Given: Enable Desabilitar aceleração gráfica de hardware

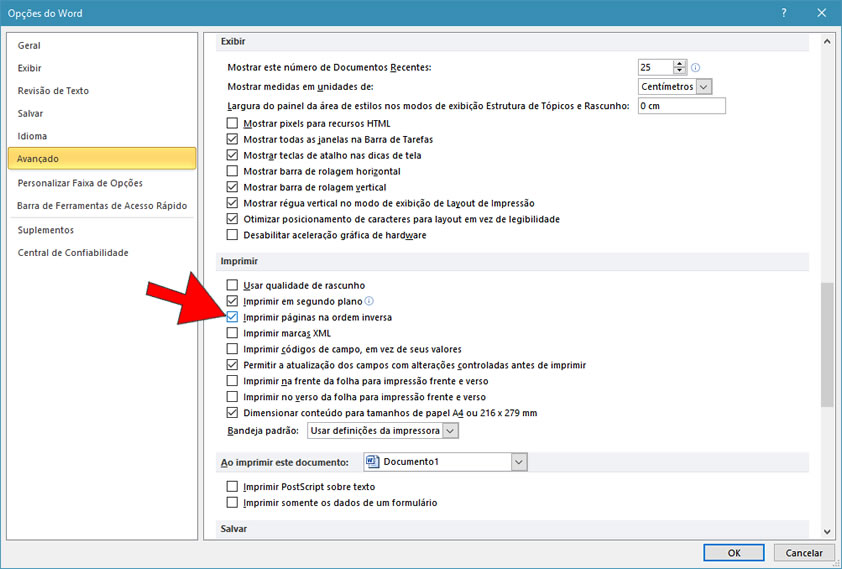Looking at the screenshot, I should click(x=232, y=235).
